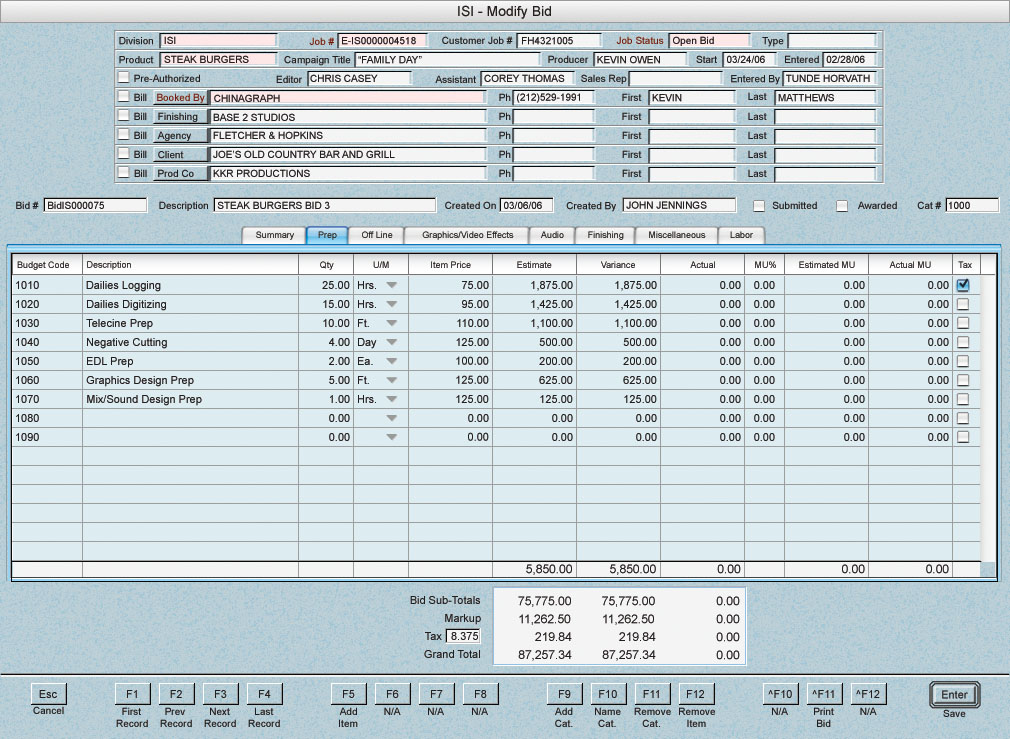Click the bid Description input field
Image resolution: width=1010 pixels, height=739 pixels.
(x=323, y=206)
